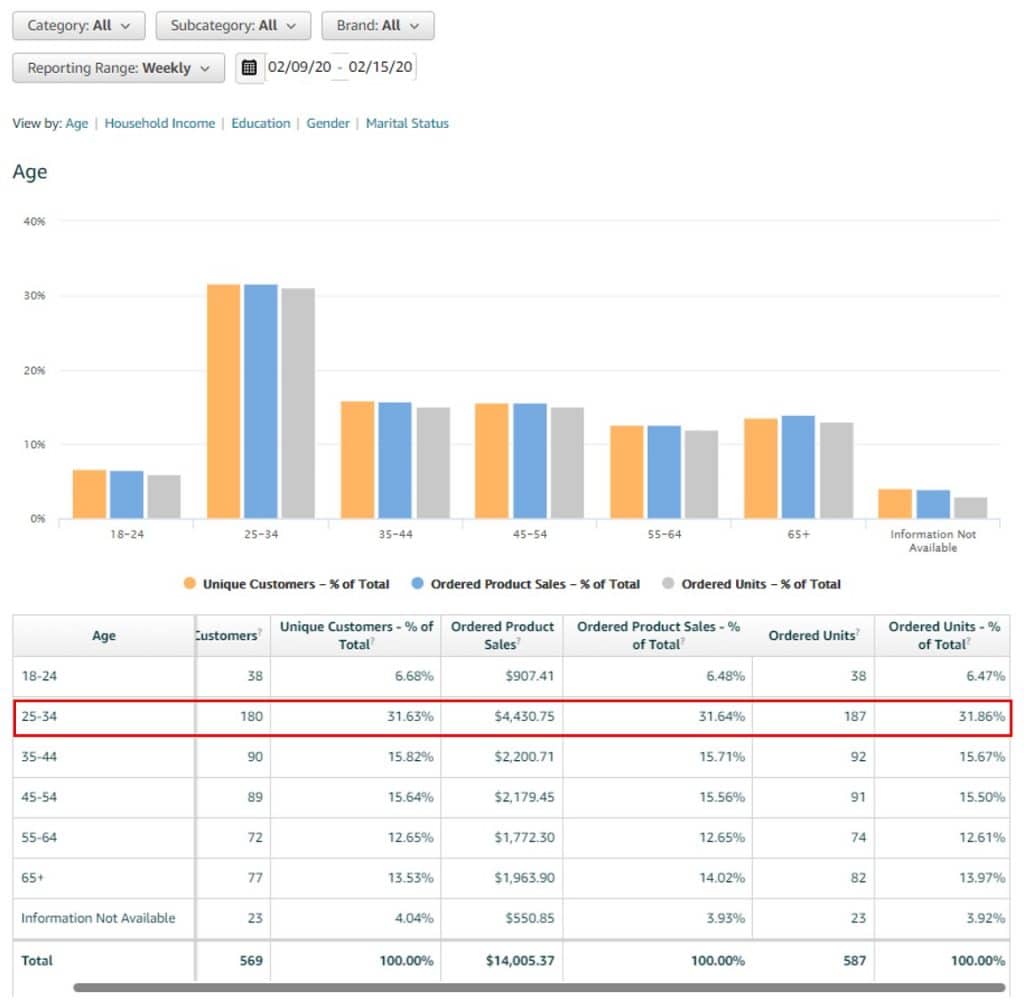Click the end date 02/15/20 field
Image resolution: width=1024 pixels, height=1000 pixels.
coord(381,68)
